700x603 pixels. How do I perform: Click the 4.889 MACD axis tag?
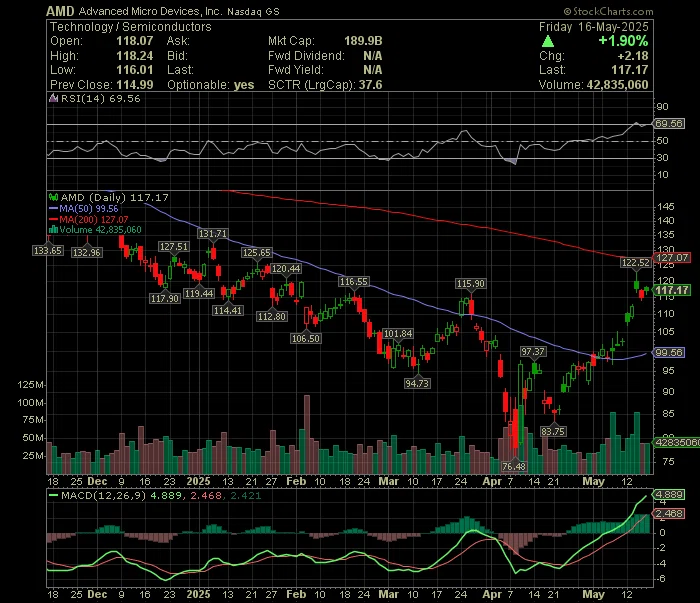(668, 495)
